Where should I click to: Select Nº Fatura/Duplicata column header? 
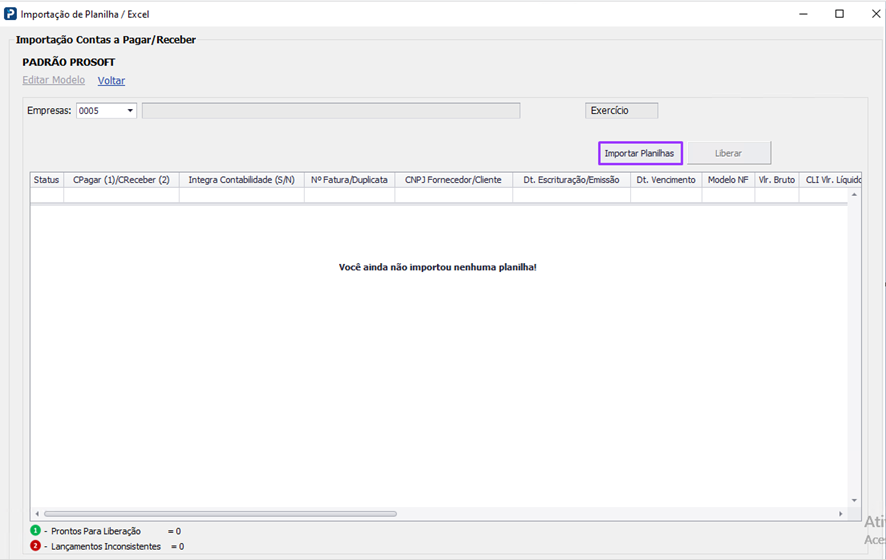349,180
